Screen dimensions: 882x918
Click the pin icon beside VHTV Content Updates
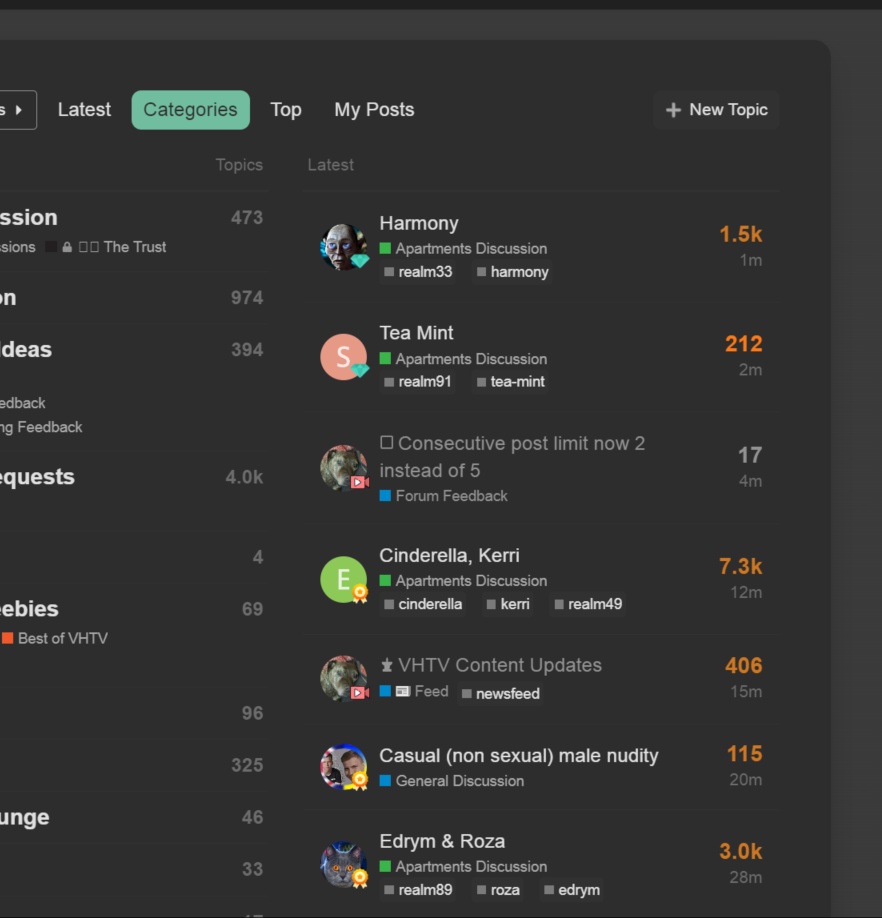pyautogui.click(x=386, y=665)
